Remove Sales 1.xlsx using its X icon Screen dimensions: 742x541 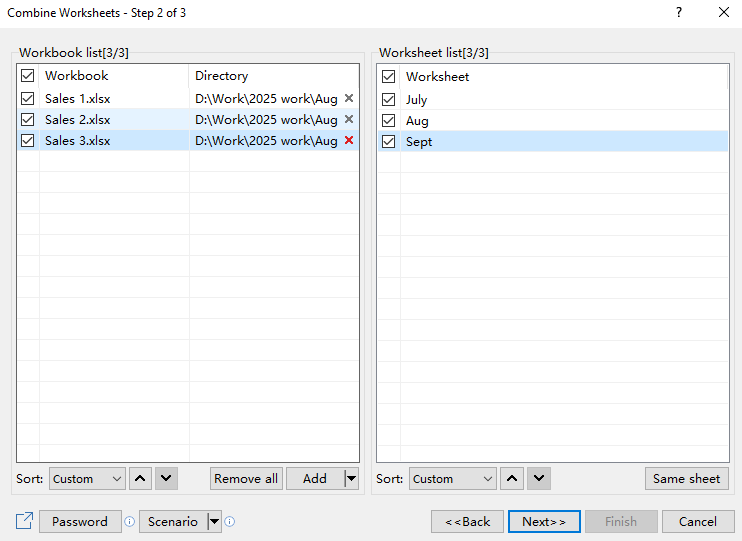pos(349,98)
